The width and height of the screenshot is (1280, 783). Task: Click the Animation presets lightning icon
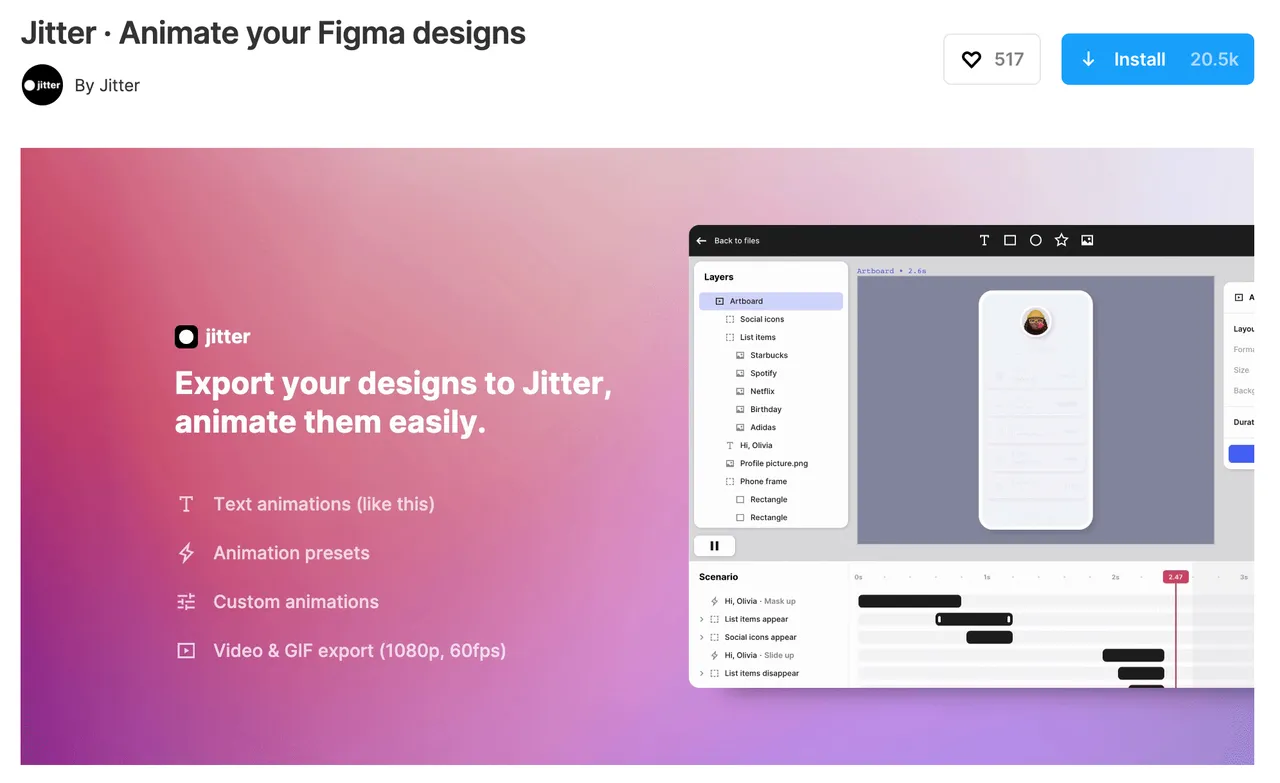coord(186,553)
